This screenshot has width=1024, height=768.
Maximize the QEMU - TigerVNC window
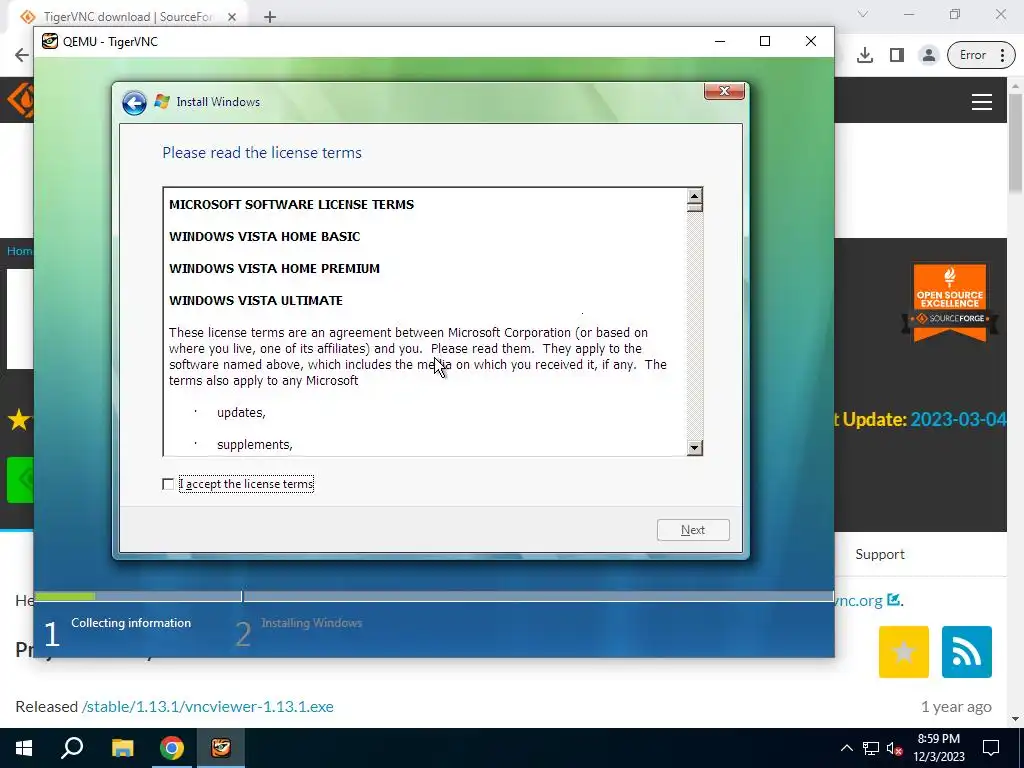(765, 41)
